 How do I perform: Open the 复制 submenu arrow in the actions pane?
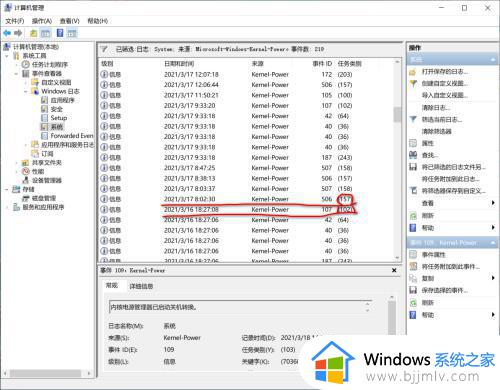click(x=493, y=278)
